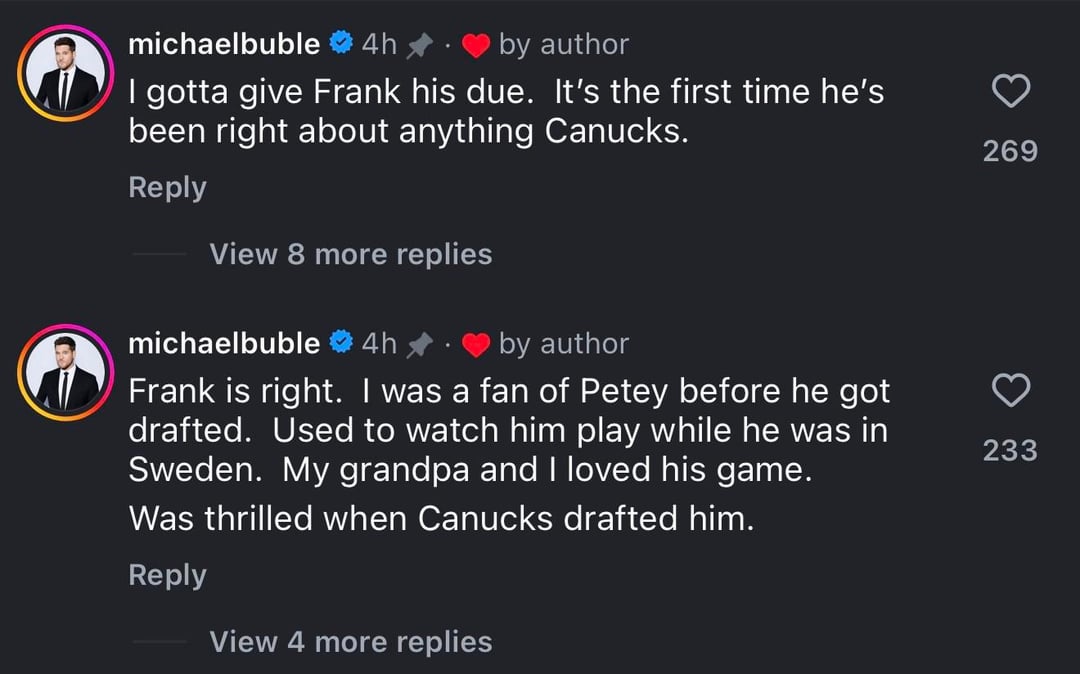
Task: Click the pinned pushpin icon on the first comment
Action: pyautogui.click(x=419, y=43)
